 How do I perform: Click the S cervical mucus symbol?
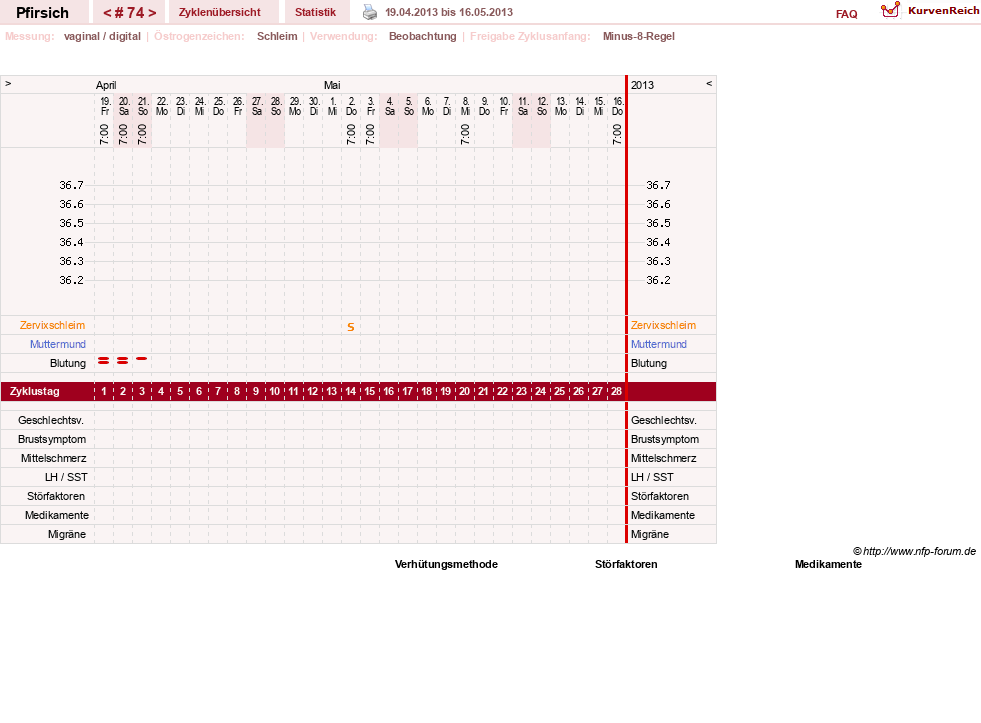tap(351, 327)
